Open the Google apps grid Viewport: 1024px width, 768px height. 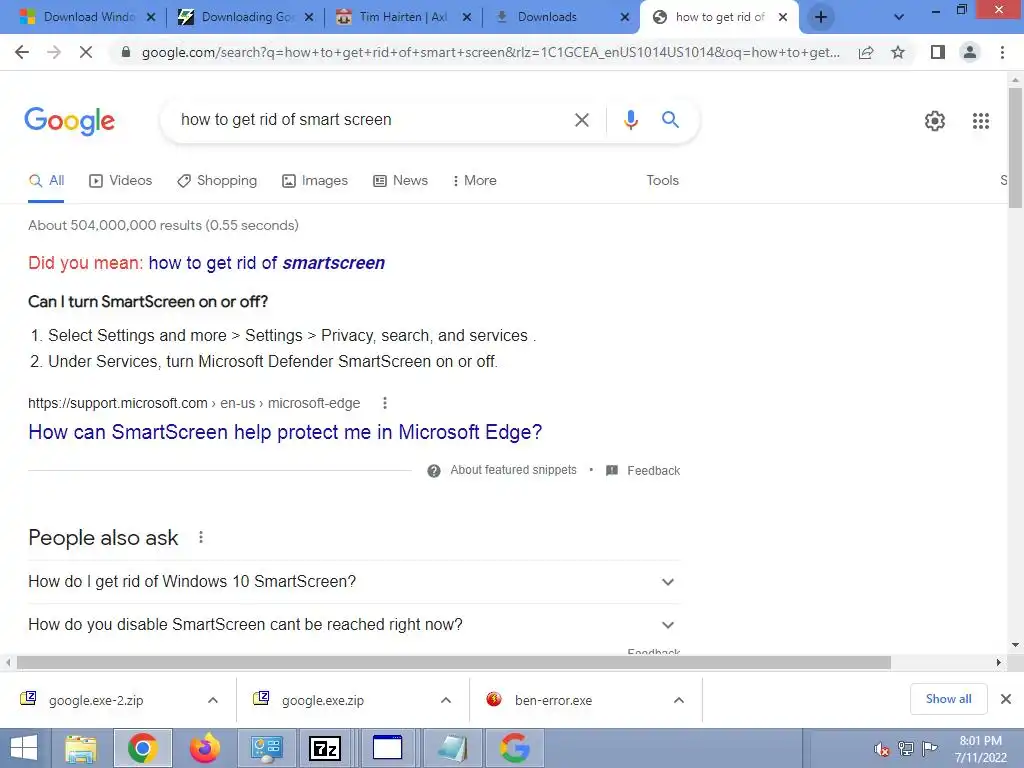pyautogui.click(x=981, y=121)
